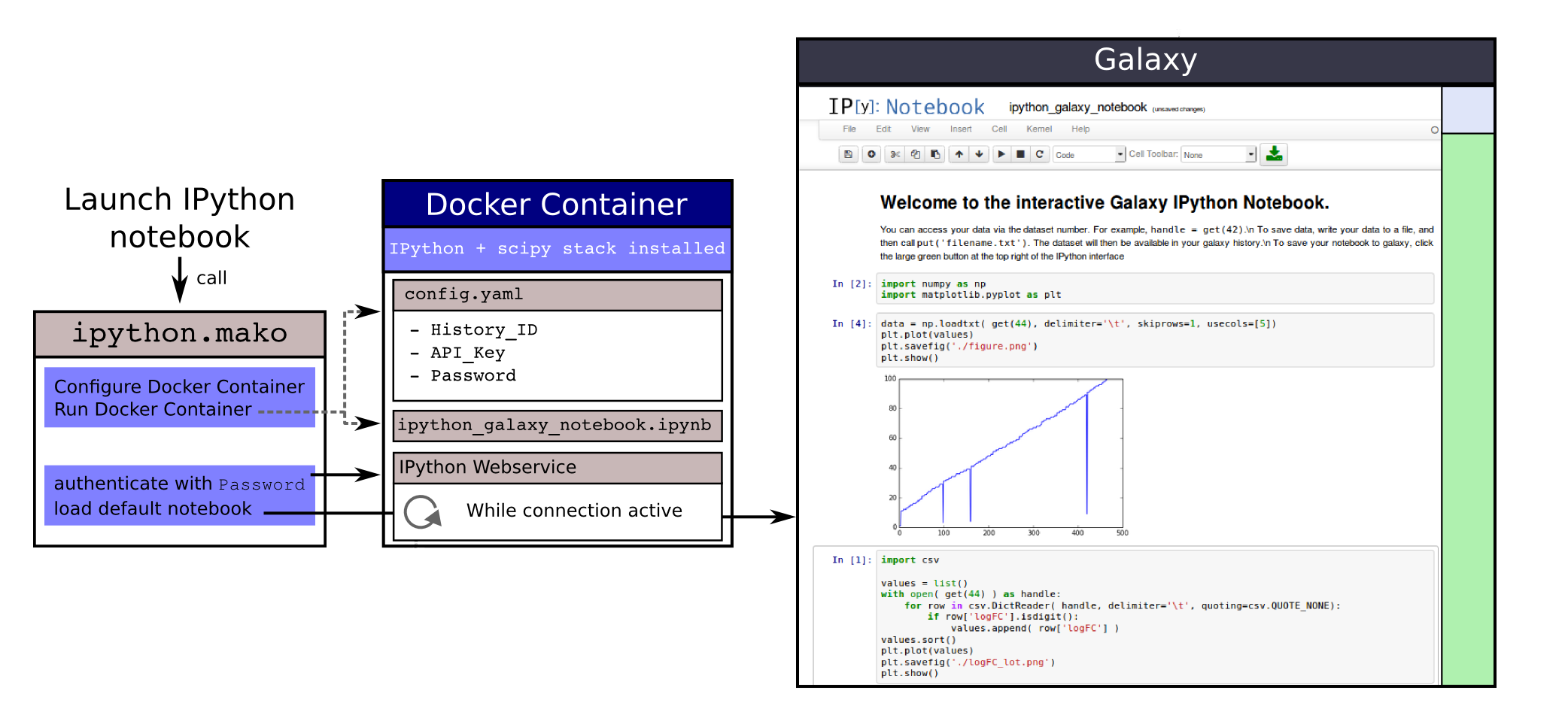Screen dimensions: 1568x728
Task: Cut the cell with the scissors icon
Action: coord(895,154)
